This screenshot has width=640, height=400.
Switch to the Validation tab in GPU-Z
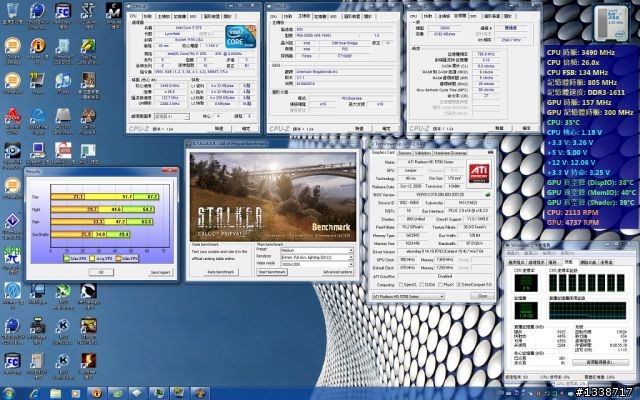[x=422, y=153]
